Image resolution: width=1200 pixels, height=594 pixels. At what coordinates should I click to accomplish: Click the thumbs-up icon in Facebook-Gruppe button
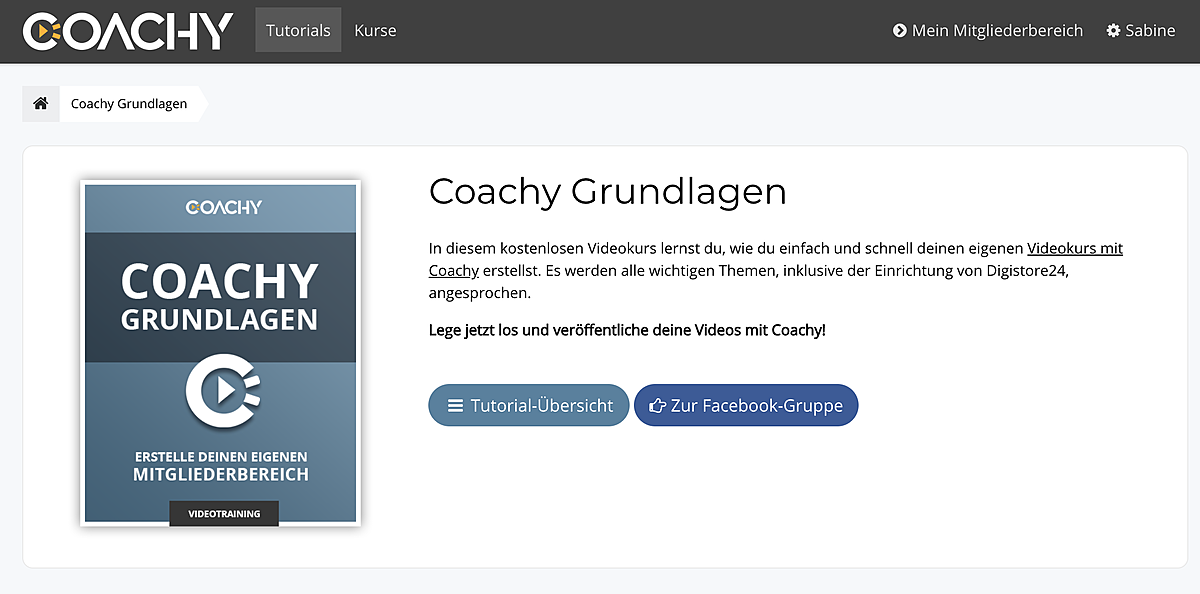coord(657,406)
